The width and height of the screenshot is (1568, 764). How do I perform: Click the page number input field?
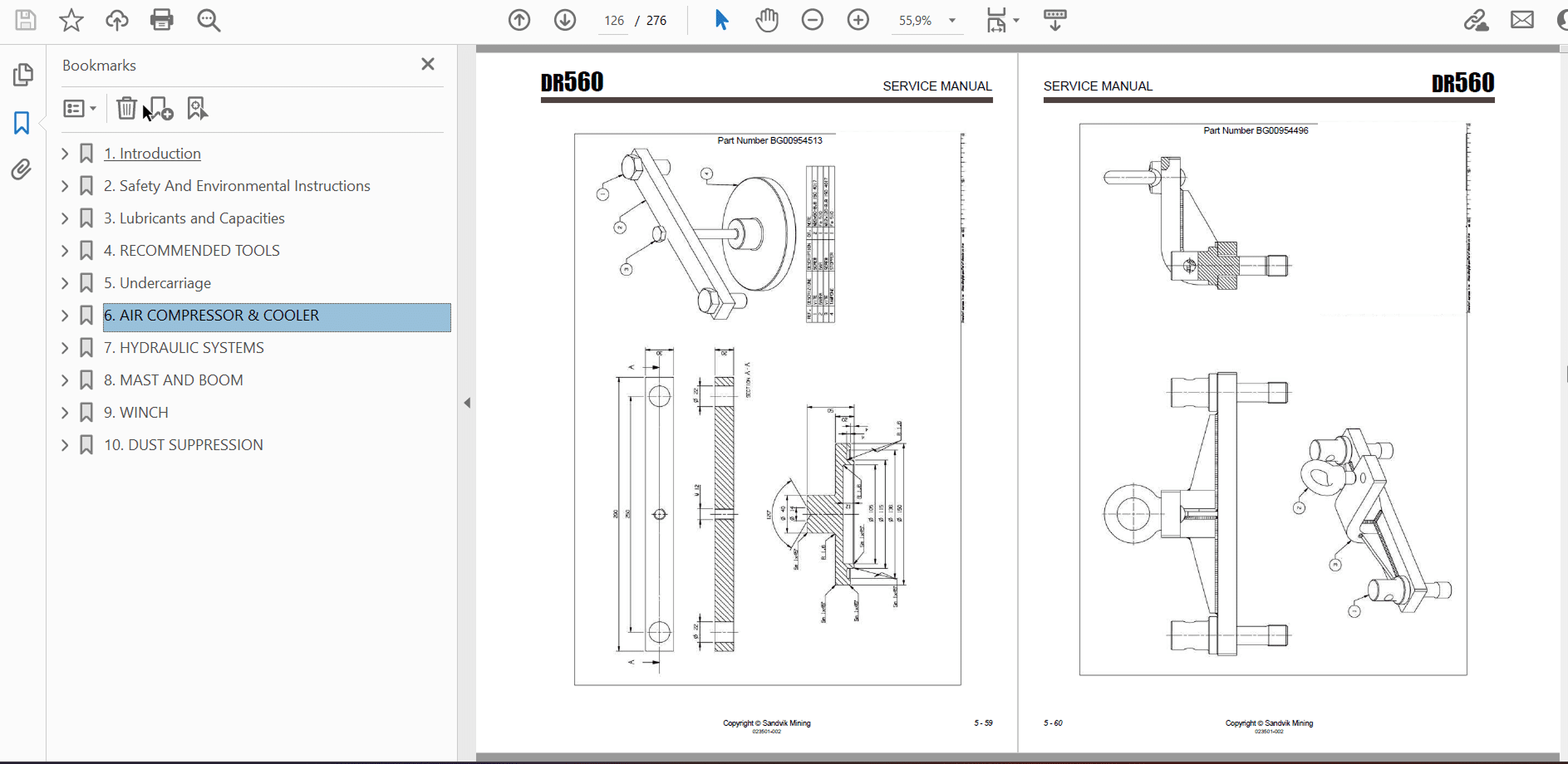coord(614,21)
